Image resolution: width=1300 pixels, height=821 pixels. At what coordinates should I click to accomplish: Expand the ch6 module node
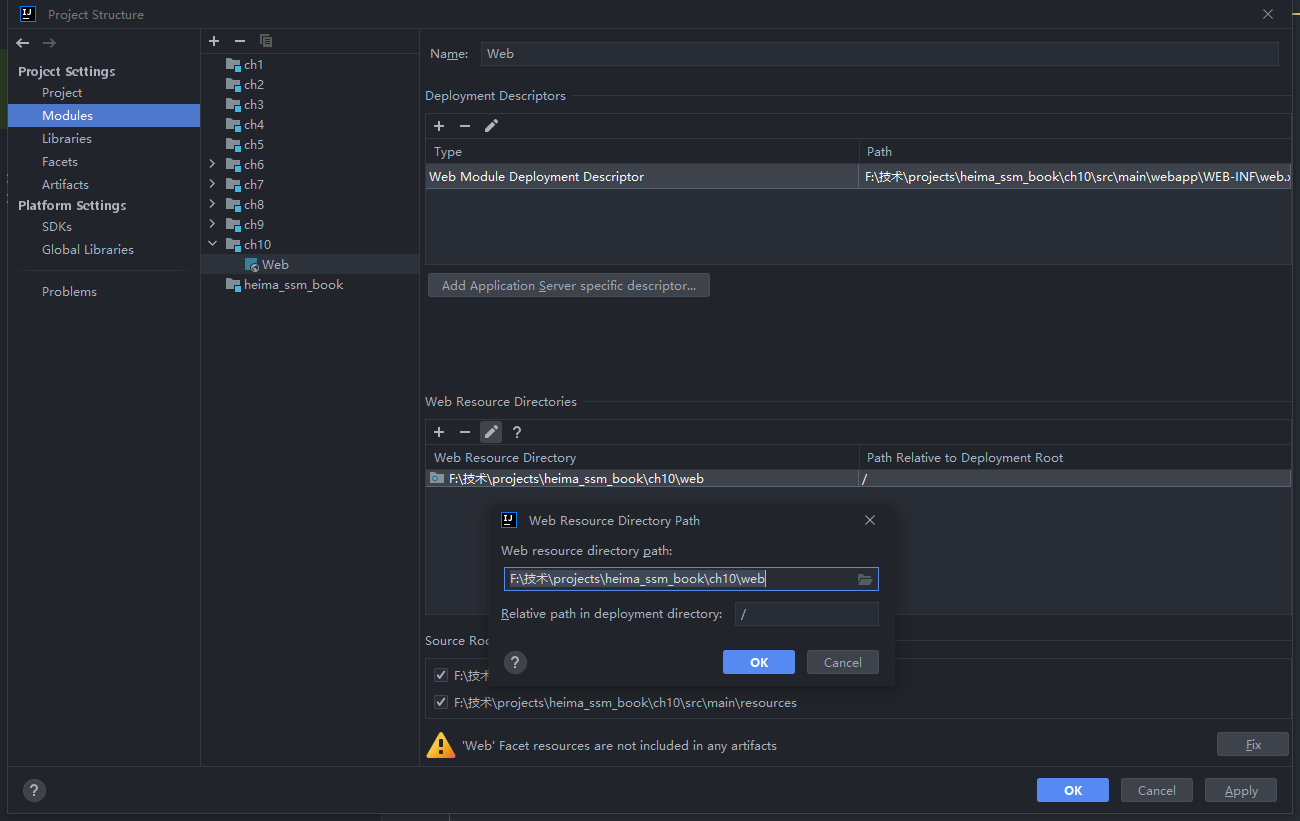coord(212,164)
